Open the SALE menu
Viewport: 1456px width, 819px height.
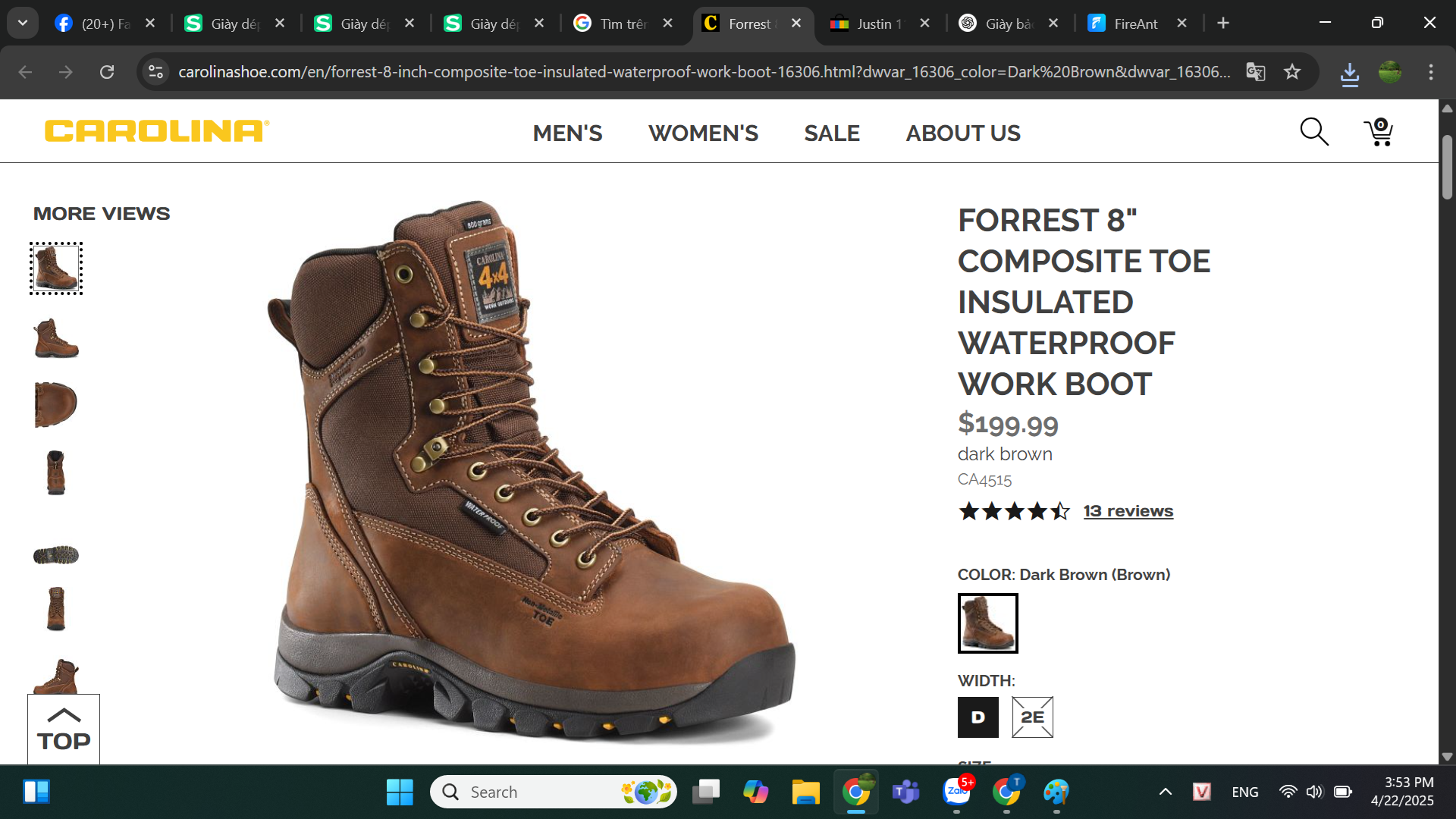(832, 133)
